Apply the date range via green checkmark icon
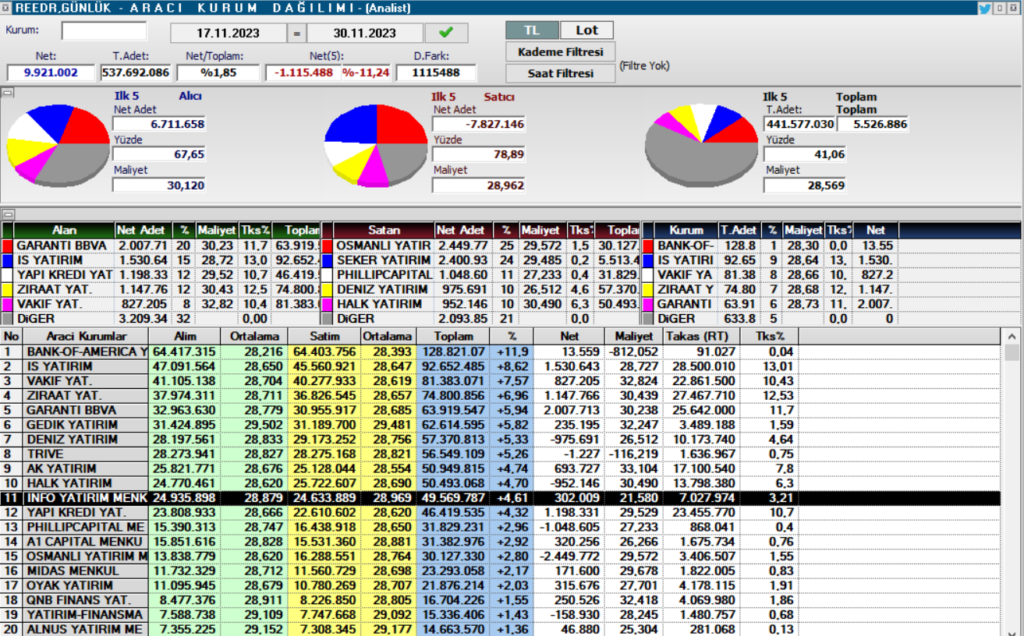 tap(446, 31)
